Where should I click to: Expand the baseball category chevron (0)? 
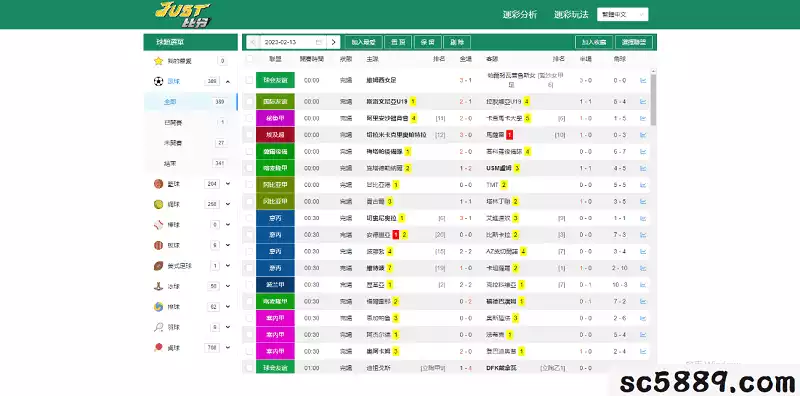coord(228,225)
